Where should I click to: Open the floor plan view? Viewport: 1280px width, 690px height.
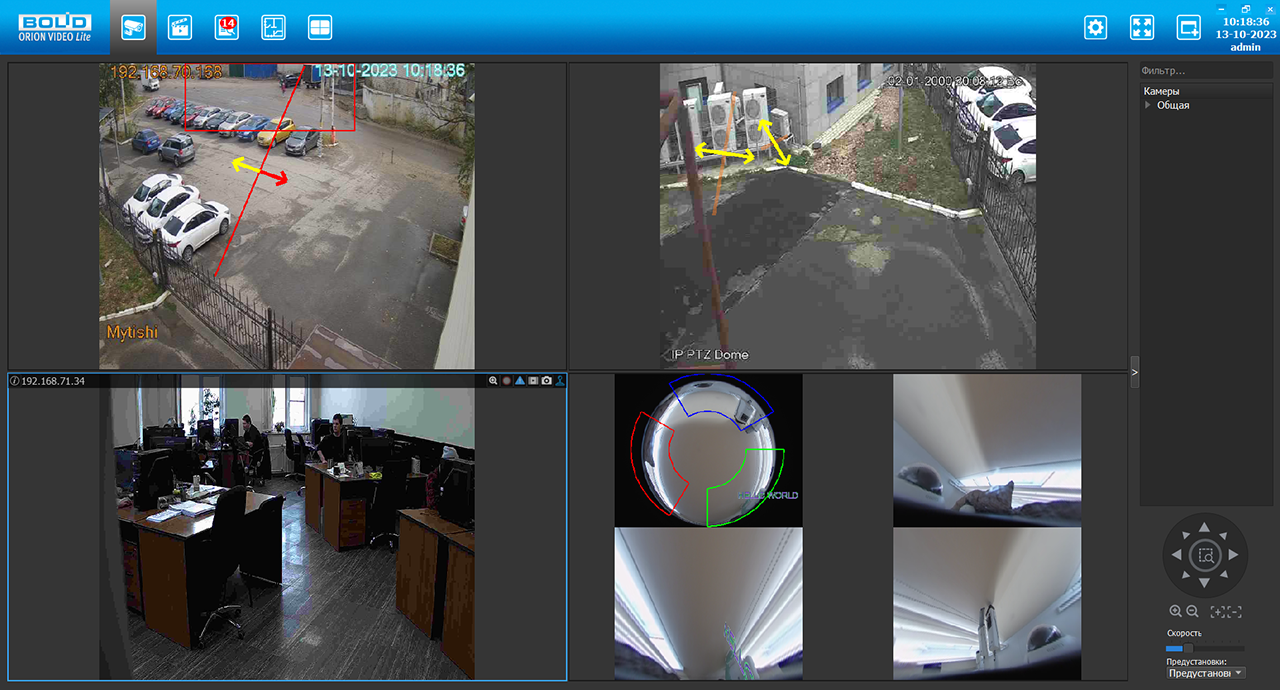[273, 27]
